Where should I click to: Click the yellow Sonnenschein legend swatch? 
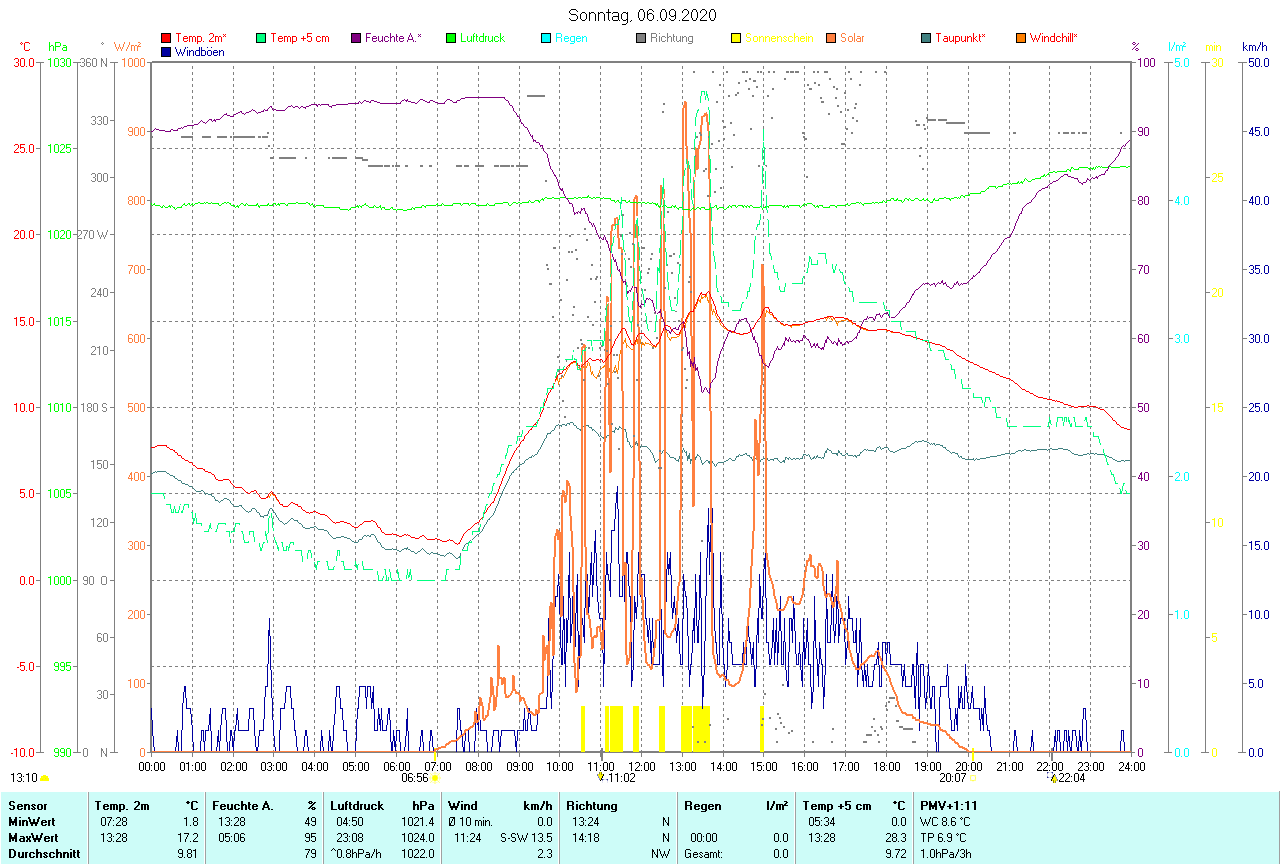click(736, 38)
